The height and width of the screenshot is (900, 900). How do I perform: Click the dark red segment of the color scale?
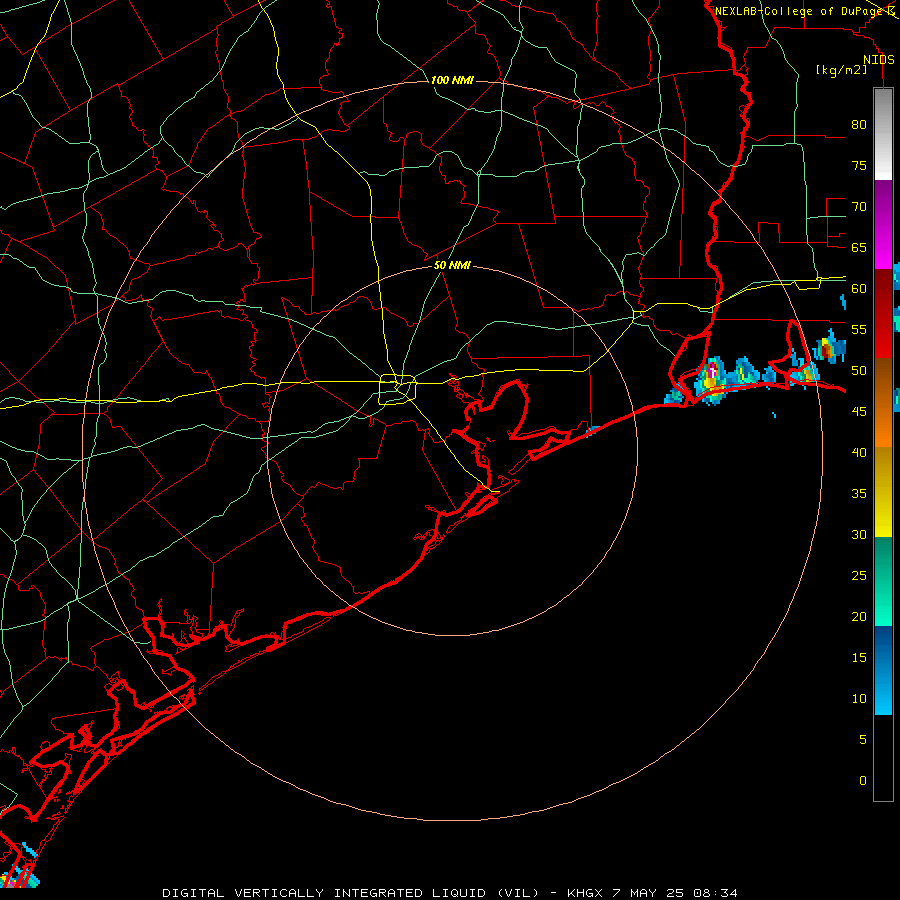click(883, 313)
